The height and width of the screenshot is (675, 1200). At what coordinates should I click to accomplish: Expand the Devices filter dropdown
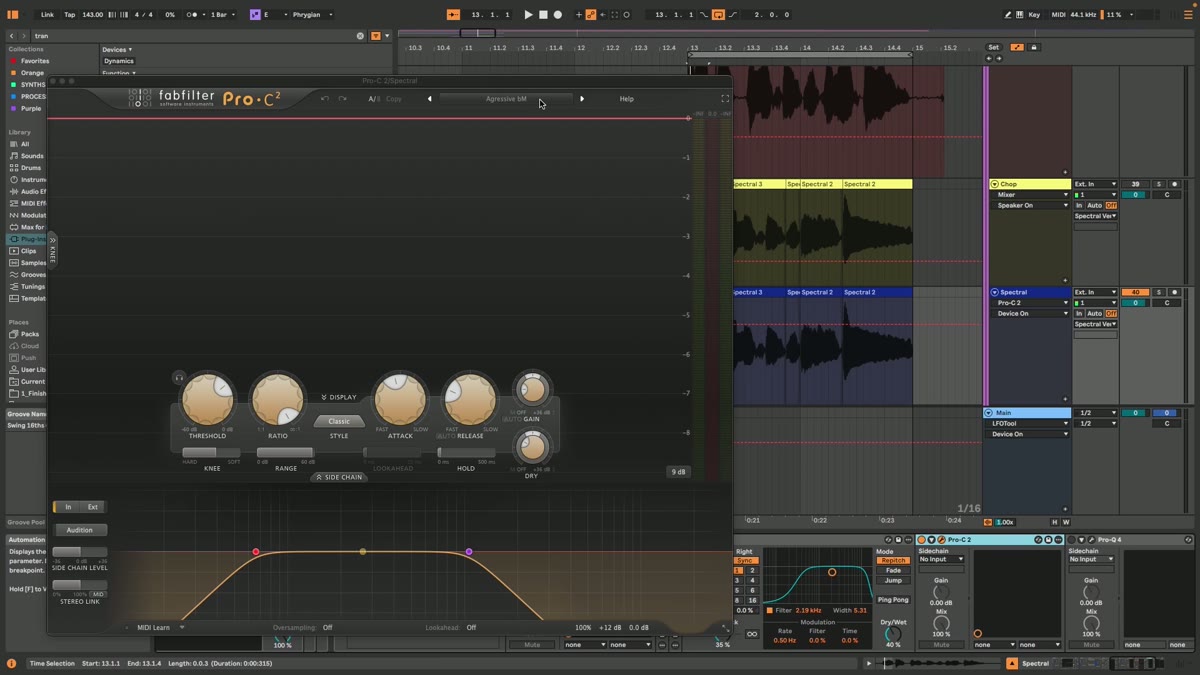click(x=117, y=49)
